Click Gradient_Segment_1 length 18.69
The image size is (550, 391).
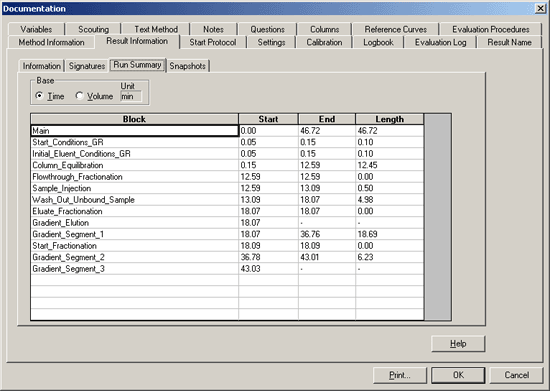[389, 234]
